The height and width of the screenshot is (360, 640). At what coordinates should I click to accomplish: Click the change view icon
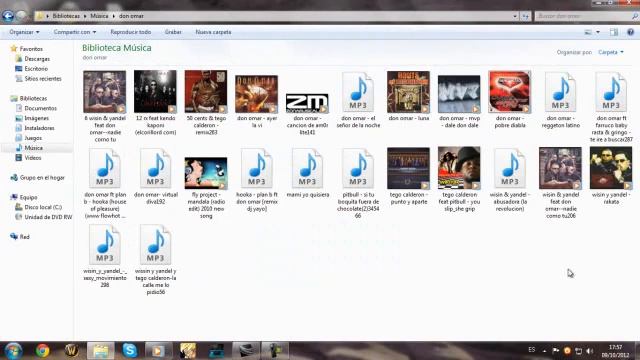[588, 32]
